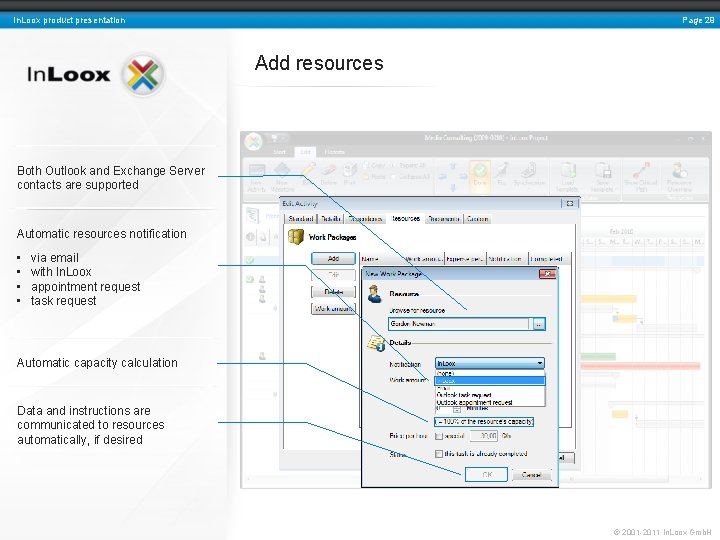This screenshot has height=540, width=720.
Task: Select 'Outlook appointment request' option
Action: (489, 402)
